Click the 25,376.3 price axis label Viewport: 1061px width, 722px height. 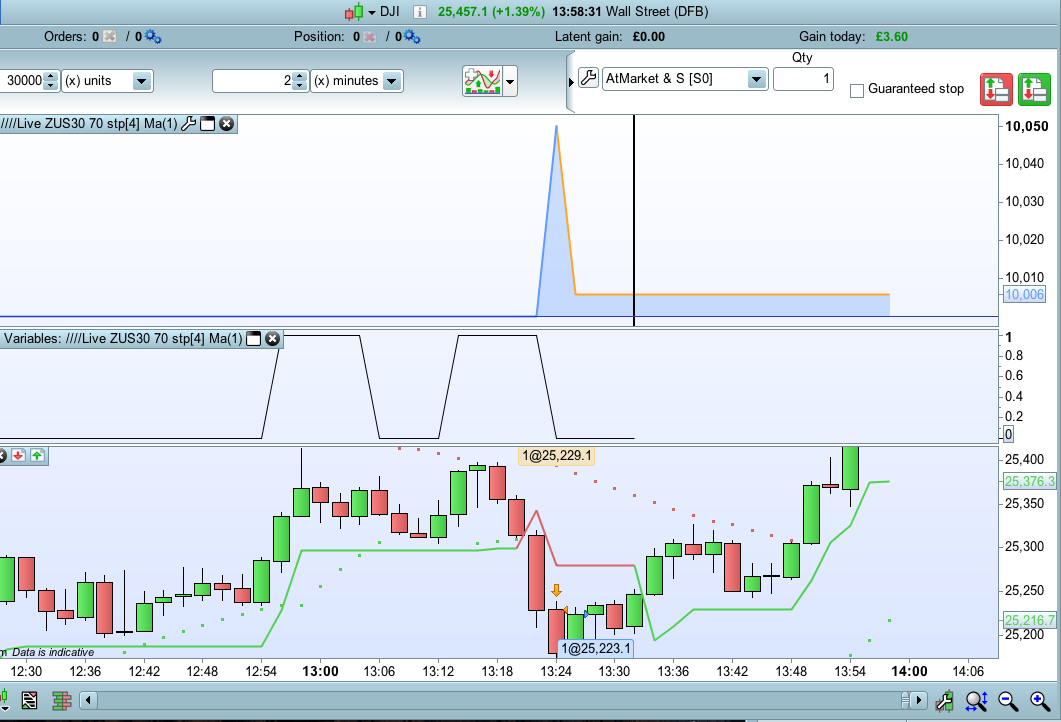(x=1029, y=481)
